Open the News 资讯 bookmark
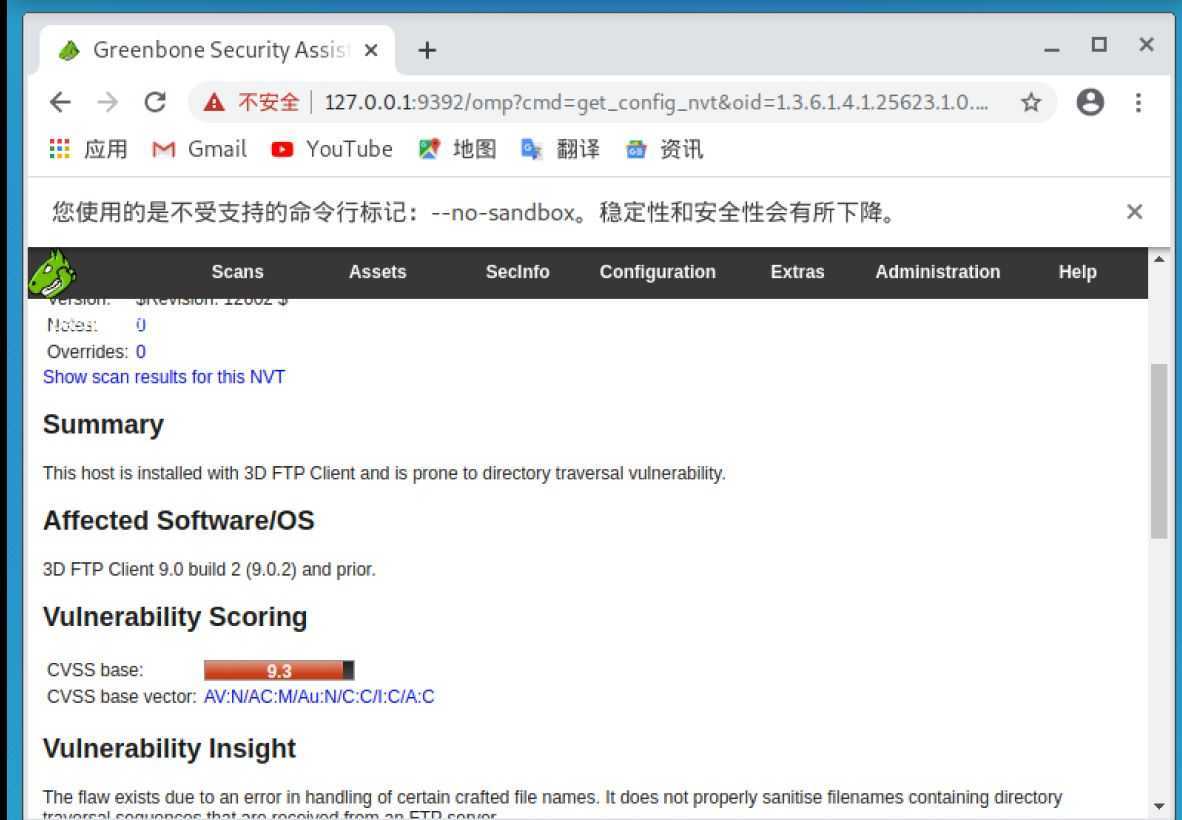The height and width of the screenshot is (820, 1182). pos(665,149)
